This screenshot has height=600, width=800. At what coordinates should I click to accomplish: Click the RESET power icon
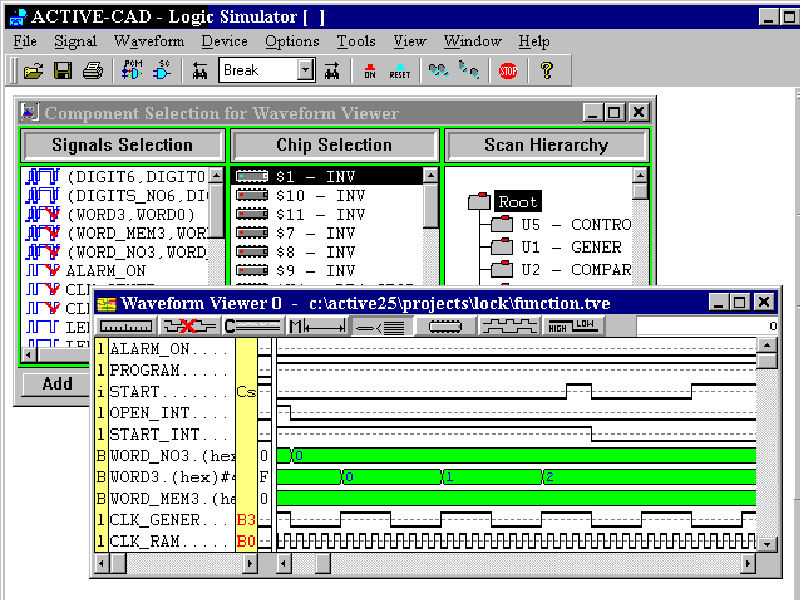pyautogui.click(x=400, y=70)
